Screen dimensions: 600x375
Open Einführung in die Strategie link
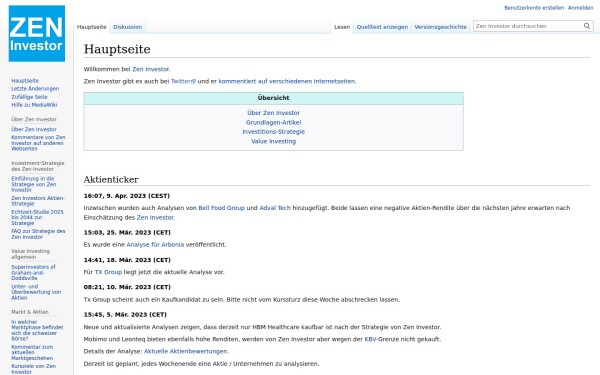coord(34,184)
